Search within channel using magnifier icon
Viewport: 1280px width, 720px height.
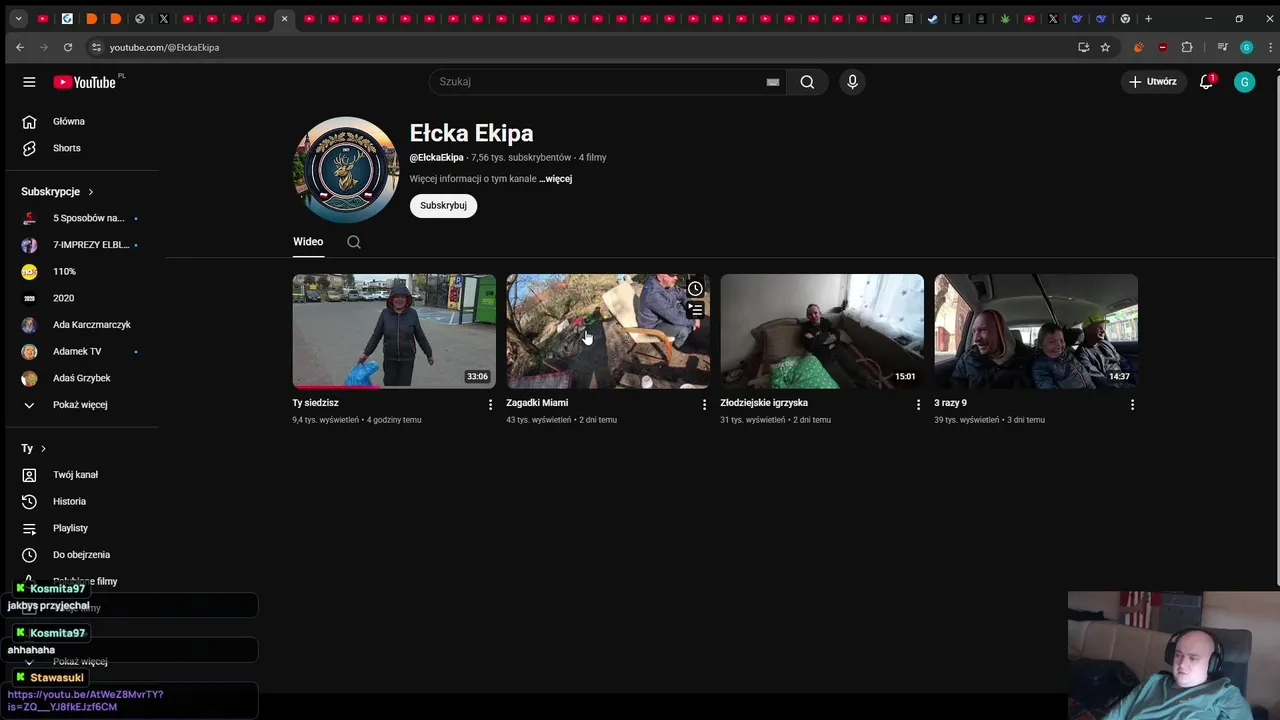coord(354,242)
